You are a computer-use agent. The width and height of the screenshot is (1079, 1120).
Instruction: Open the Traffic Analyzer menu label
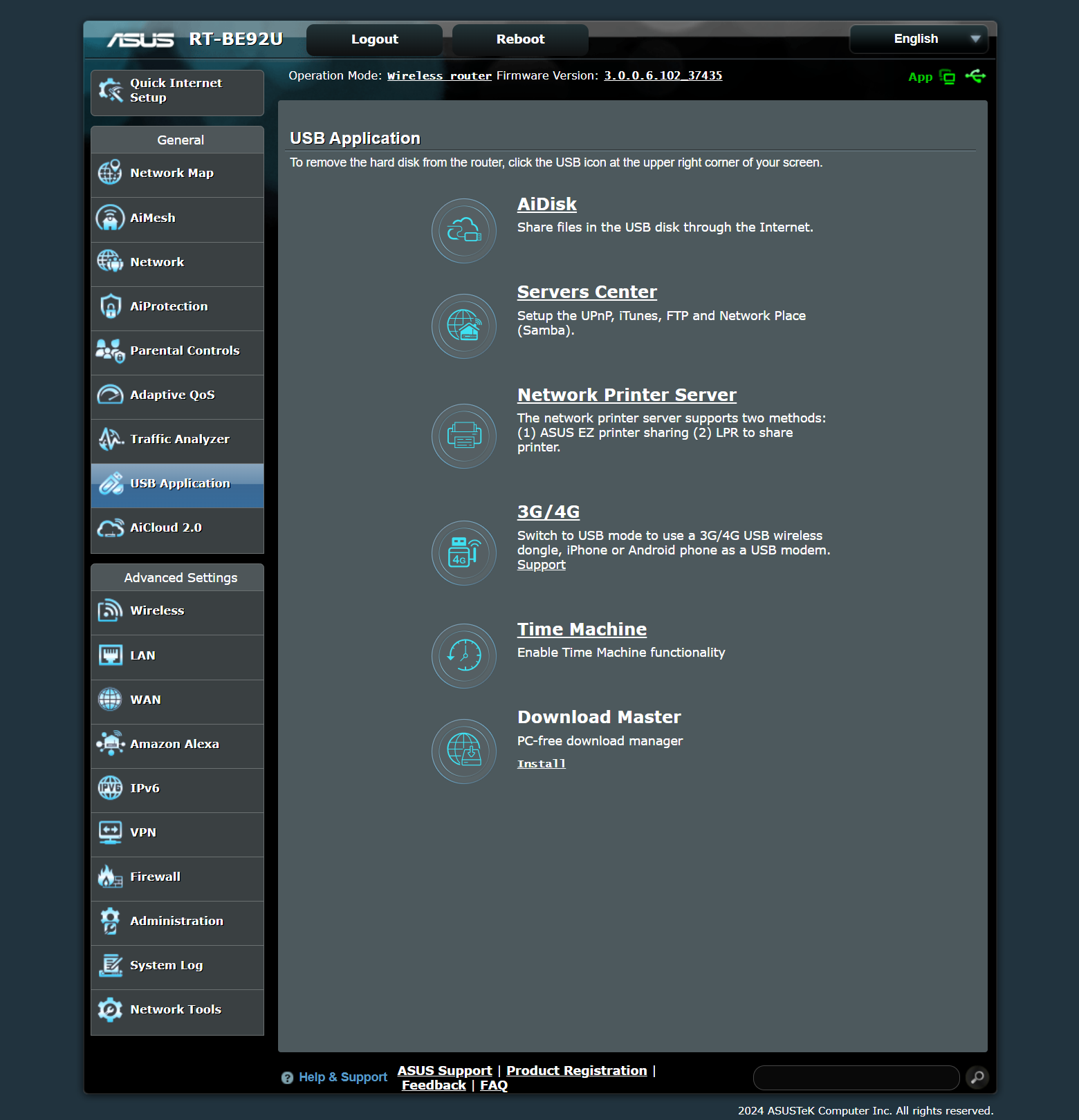click(180, 439)
